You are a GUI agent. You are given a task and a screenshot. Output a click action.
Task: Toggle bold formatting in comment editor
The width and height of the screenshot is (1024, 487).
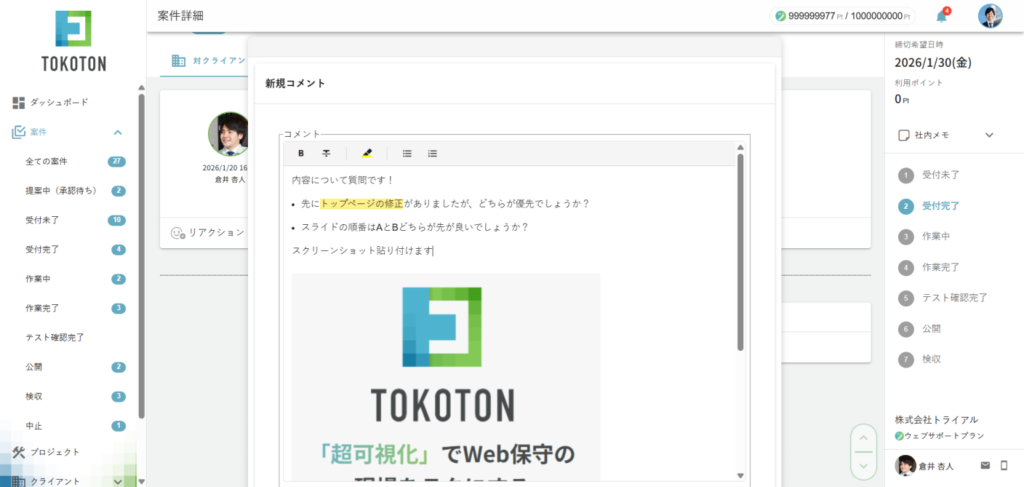(301, 153)
